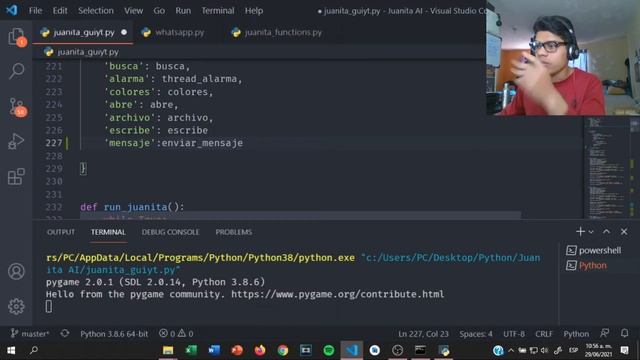
Task: Open the File menu
Action: [36, 11]
